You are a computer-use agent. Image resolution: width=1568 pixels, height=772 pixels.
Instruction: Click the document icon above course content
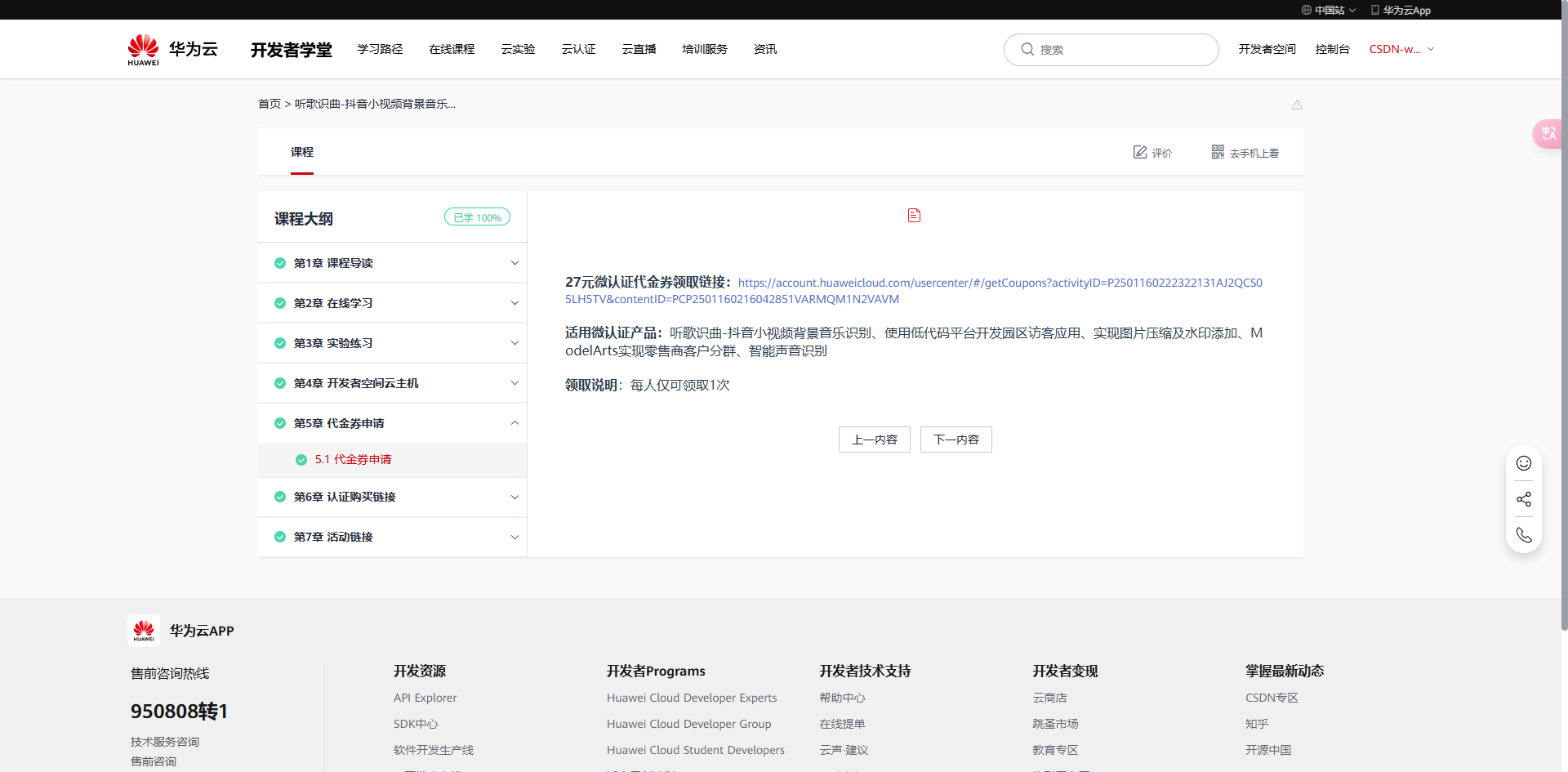tap(914, 216)
